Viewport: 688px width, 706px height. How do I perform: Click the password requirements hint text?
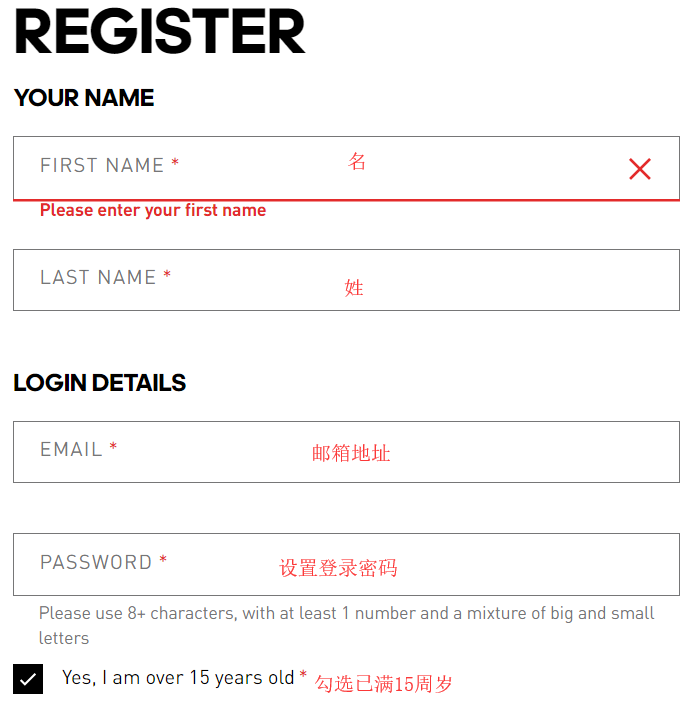click(x=346, y=624)
